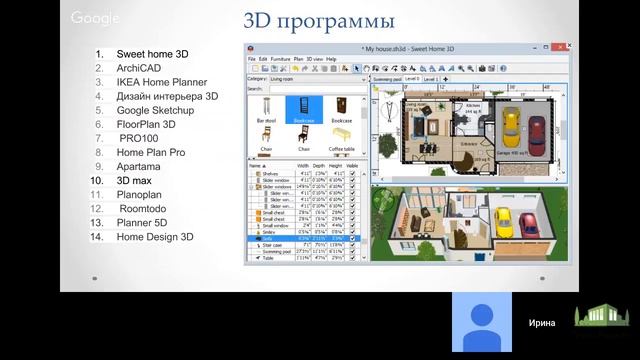Click Ирина's blue participant avatar
The height and width of the screenshot is (360, 640).
pyautogui.click(x=482, y=322)
